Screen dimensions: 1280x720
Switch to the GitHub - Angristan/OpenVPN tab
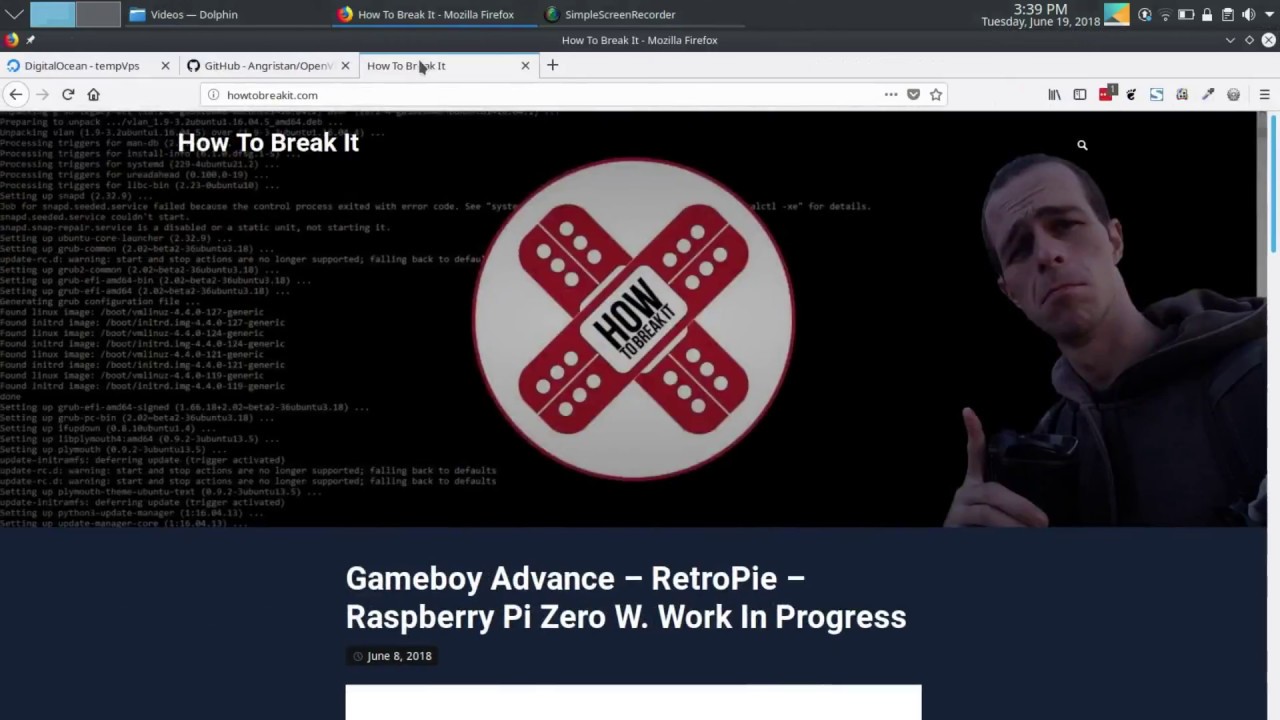268,65
